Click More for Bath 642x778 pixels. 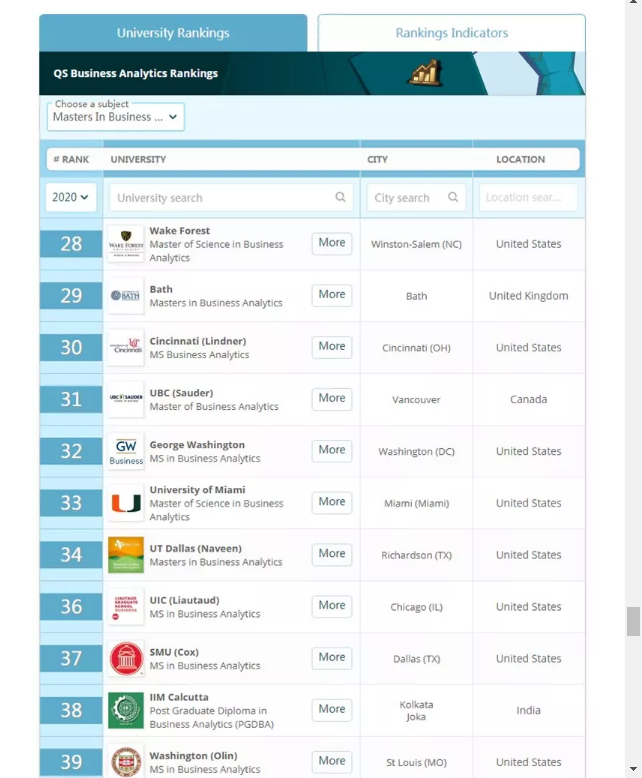[x=332, y=295]
